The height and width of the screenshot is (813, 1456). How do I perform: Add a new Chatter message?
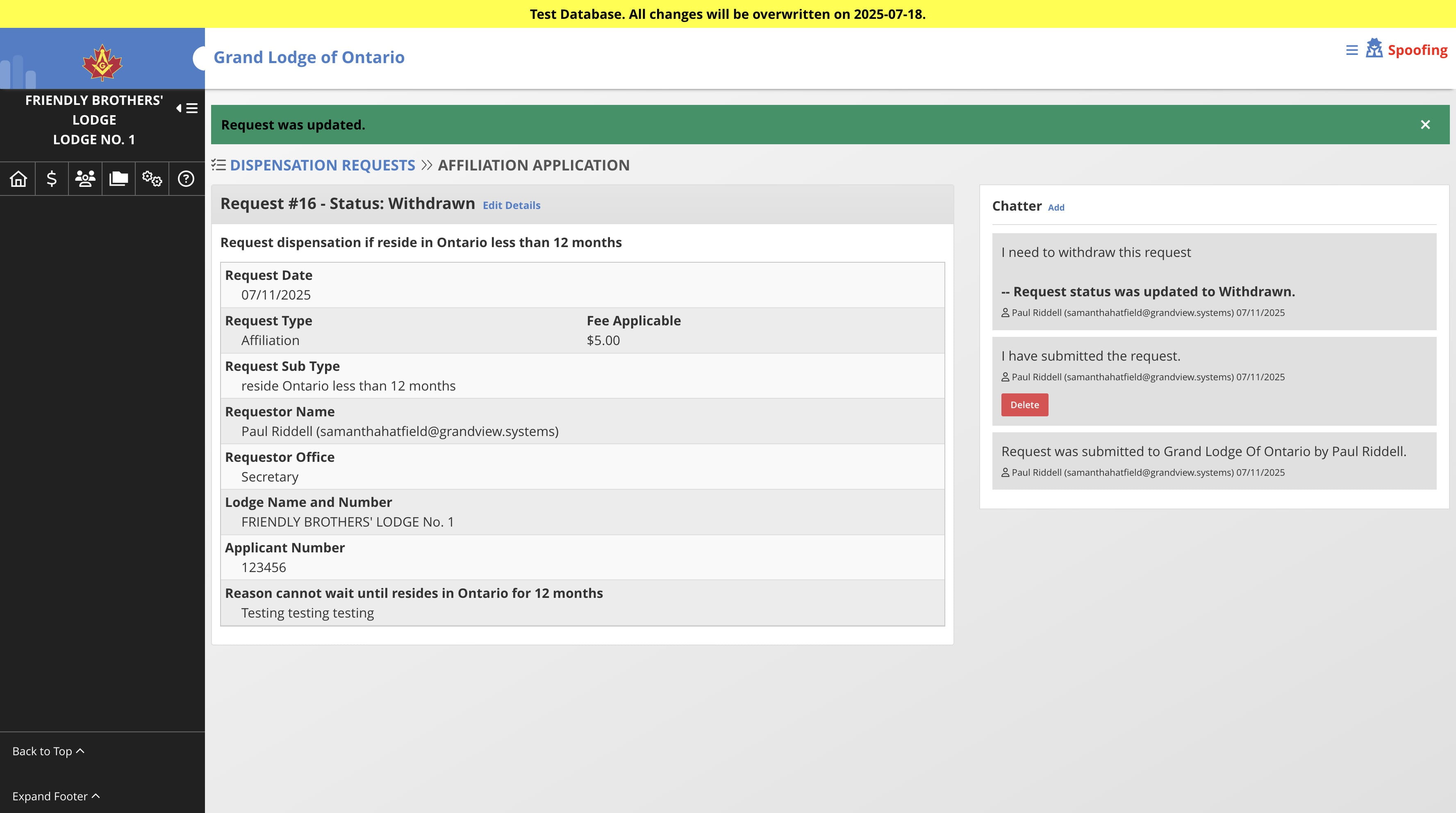point(1056,207)
